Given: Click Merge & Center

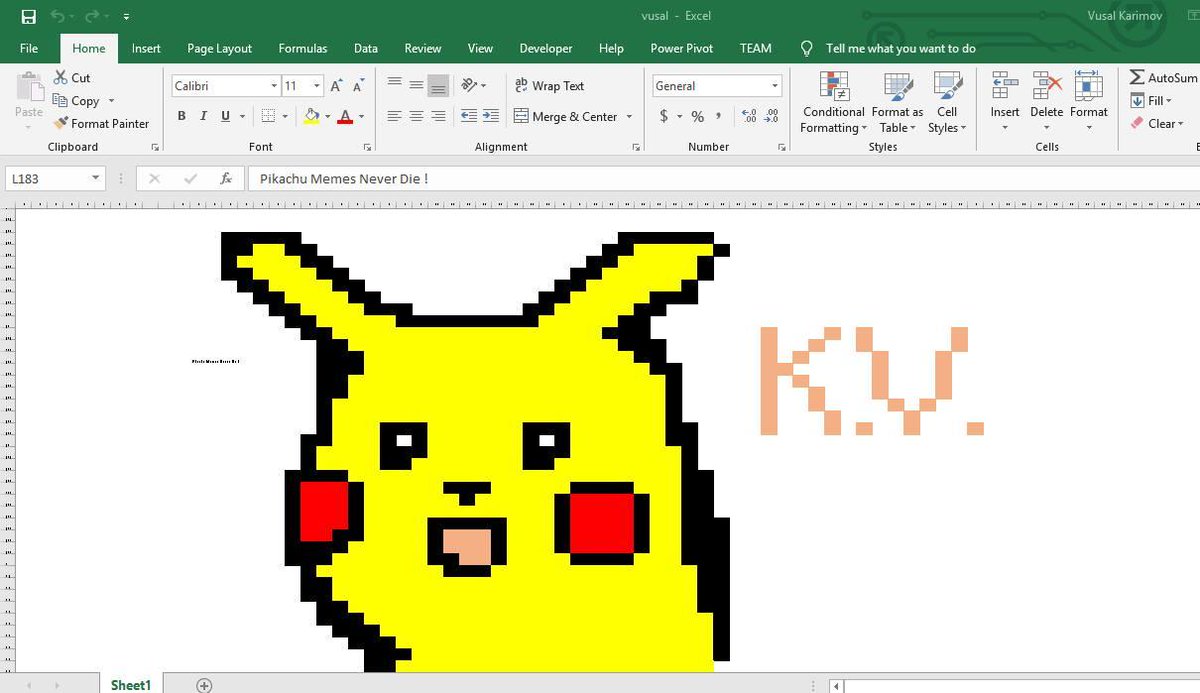Looking at the screenshot, I should point(566,116).
